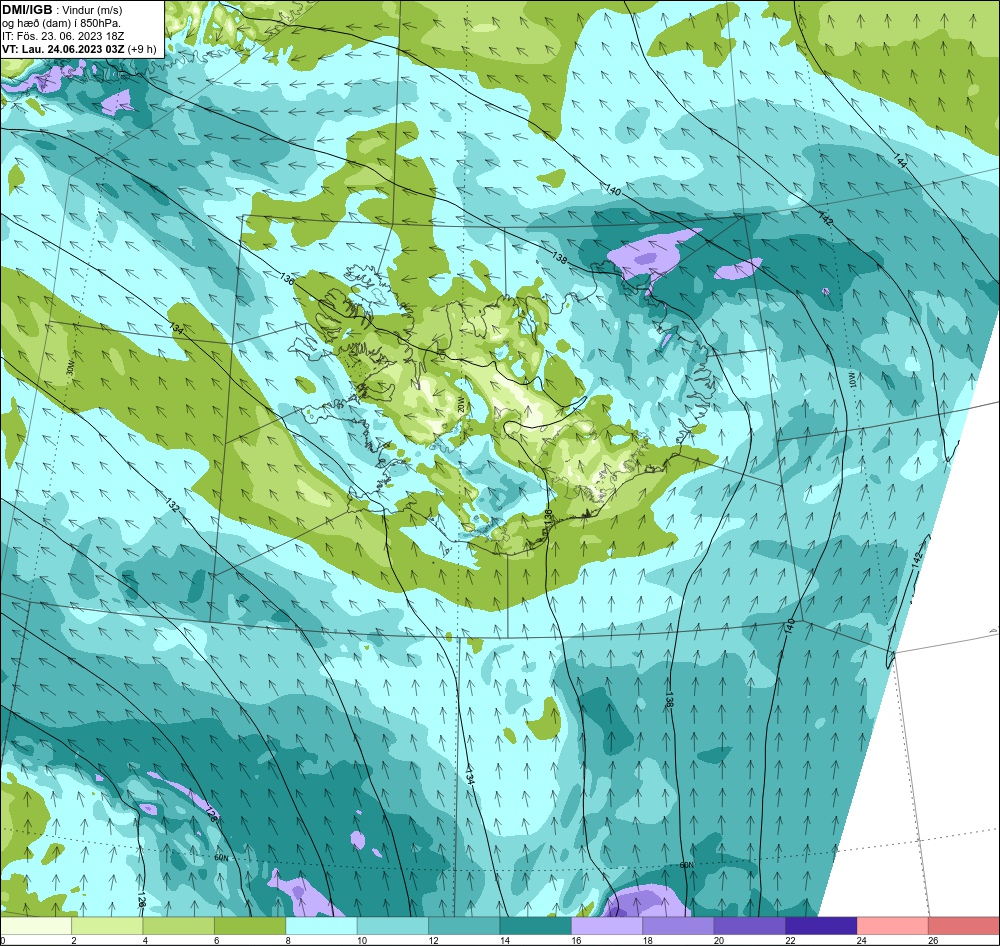
Task: Click the pale yellow 0–2 m/s legend swatch
Action: click(x=36, y=926)
